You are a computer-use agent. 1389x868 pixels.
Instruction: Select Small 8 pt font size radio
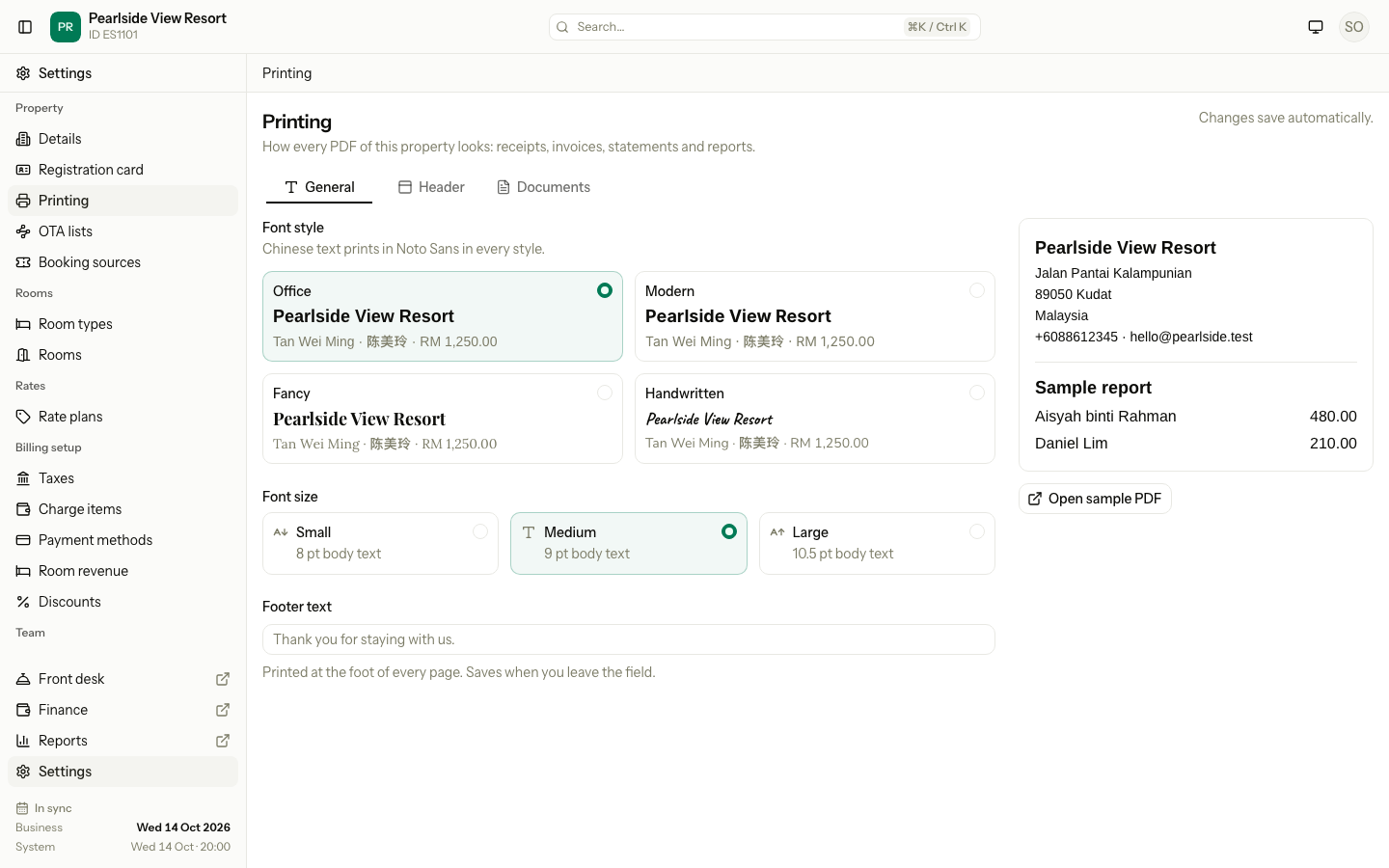(480, 531)
